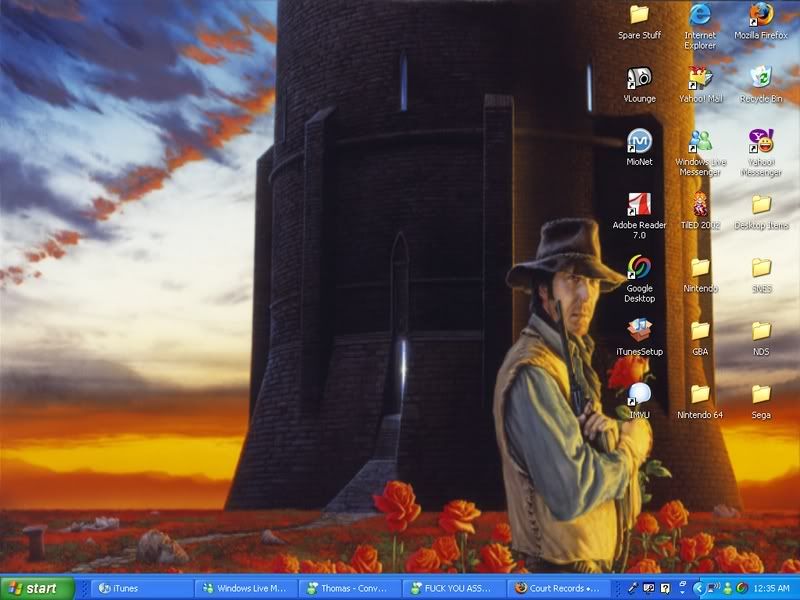This screenshot has width=800, height=600.
Task: Click the Google Desktop tray icon
Action: tap(741, 588)
